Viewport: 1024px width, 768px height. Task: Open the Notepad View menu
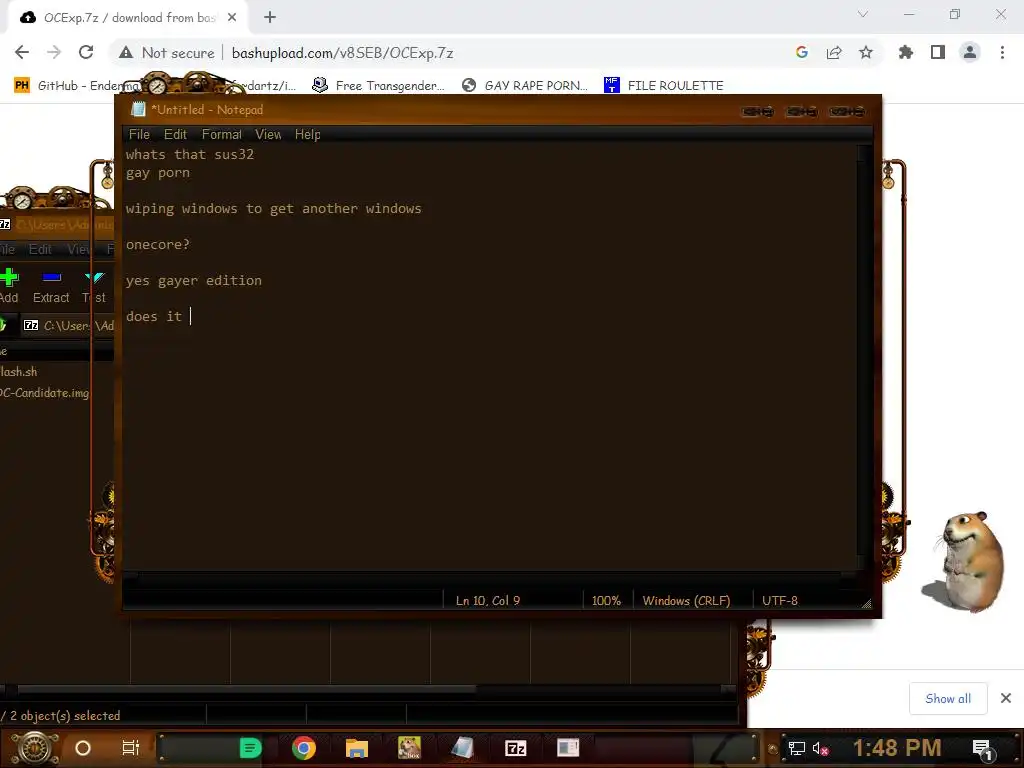pos(268,135)
